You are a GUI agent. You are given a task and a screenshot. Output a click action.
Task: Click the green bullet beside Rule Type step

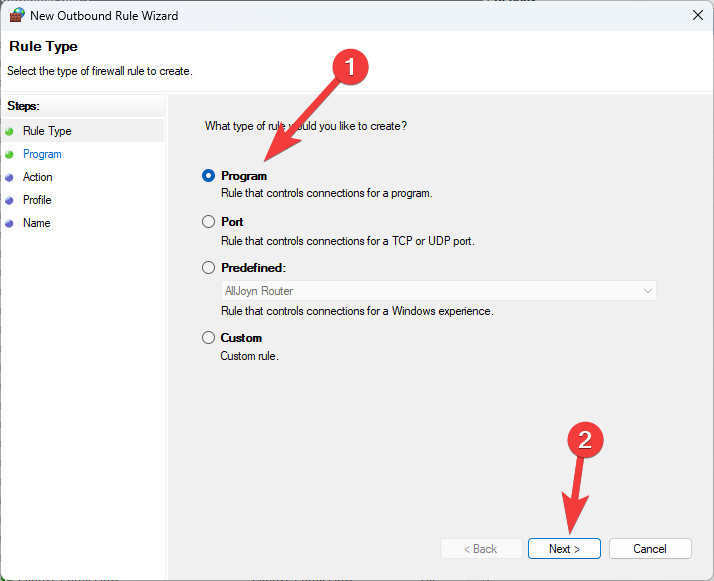[9, 131]
